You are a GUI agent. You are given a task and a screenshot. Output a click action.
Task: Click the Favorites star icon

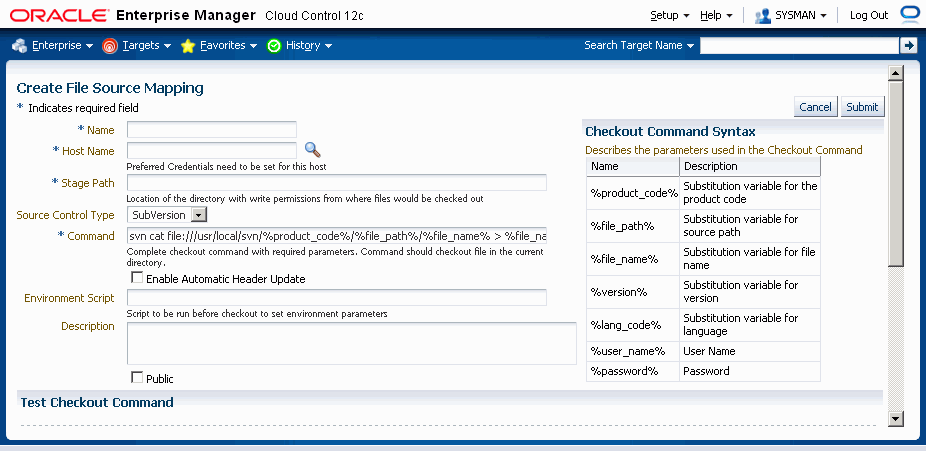(x=188, y=45)
